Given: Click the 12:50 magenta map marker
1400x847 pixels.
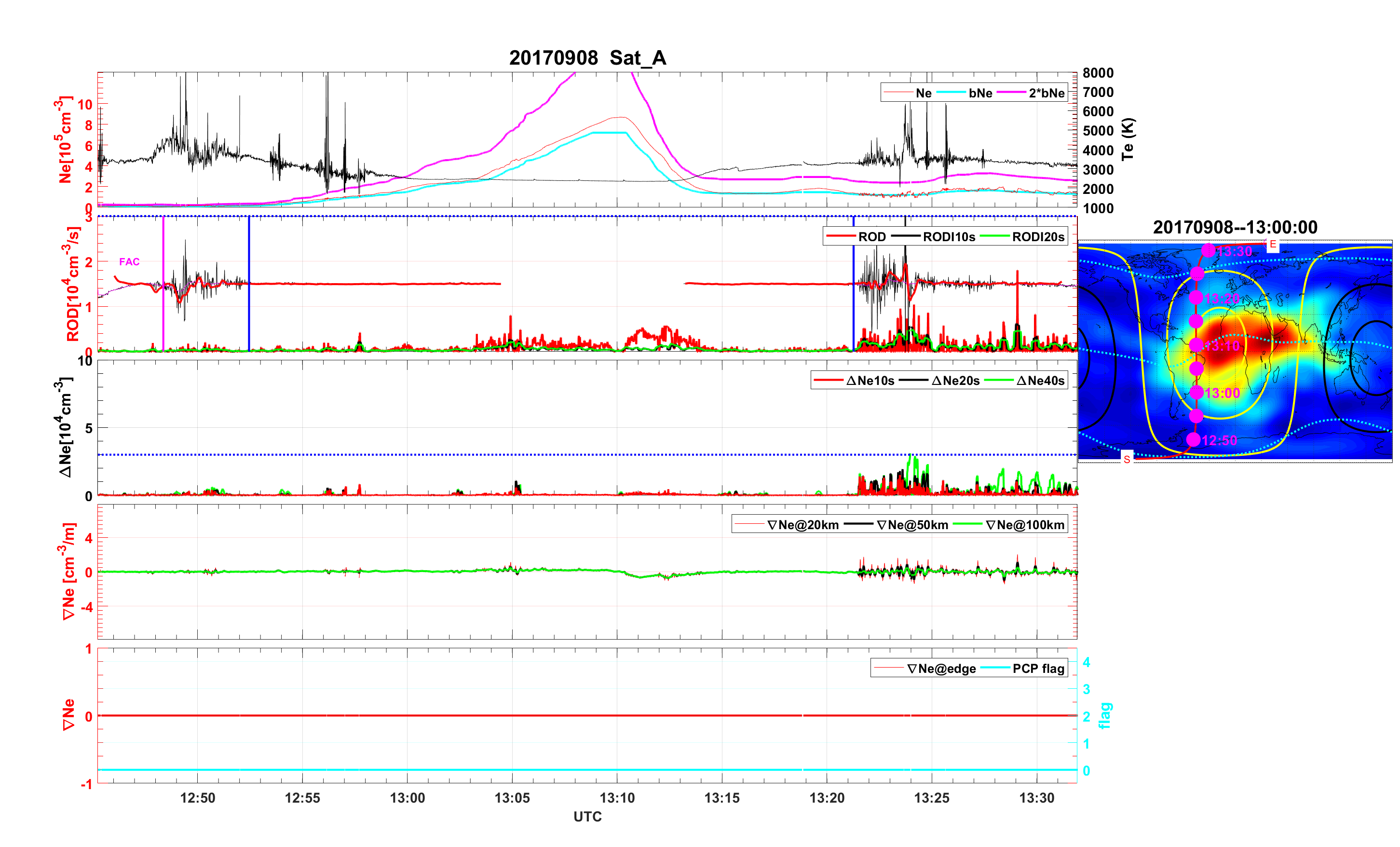Looking at the screenshot, I should 1193,439.
